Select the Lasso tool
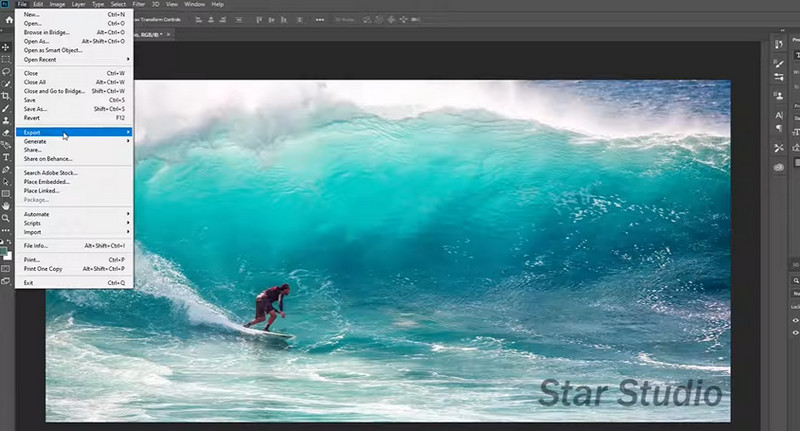Viewport: 800px width, 431px height. click(x=6, y=71)
